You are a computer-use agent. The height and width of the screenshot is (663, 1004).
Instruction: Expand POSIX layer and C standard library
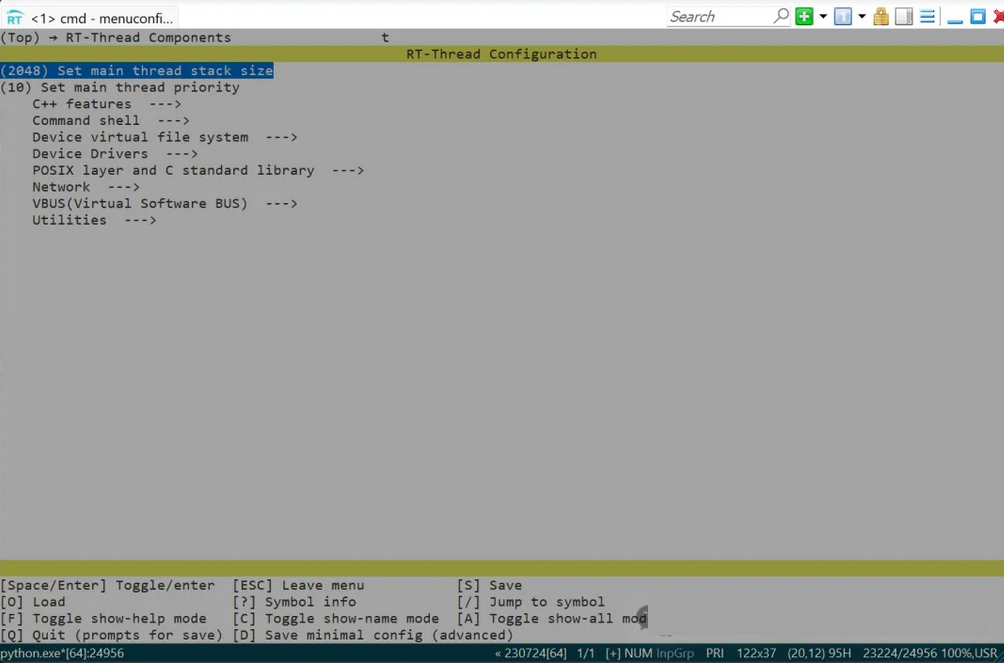pyautogui.click(x=198, y=170)
